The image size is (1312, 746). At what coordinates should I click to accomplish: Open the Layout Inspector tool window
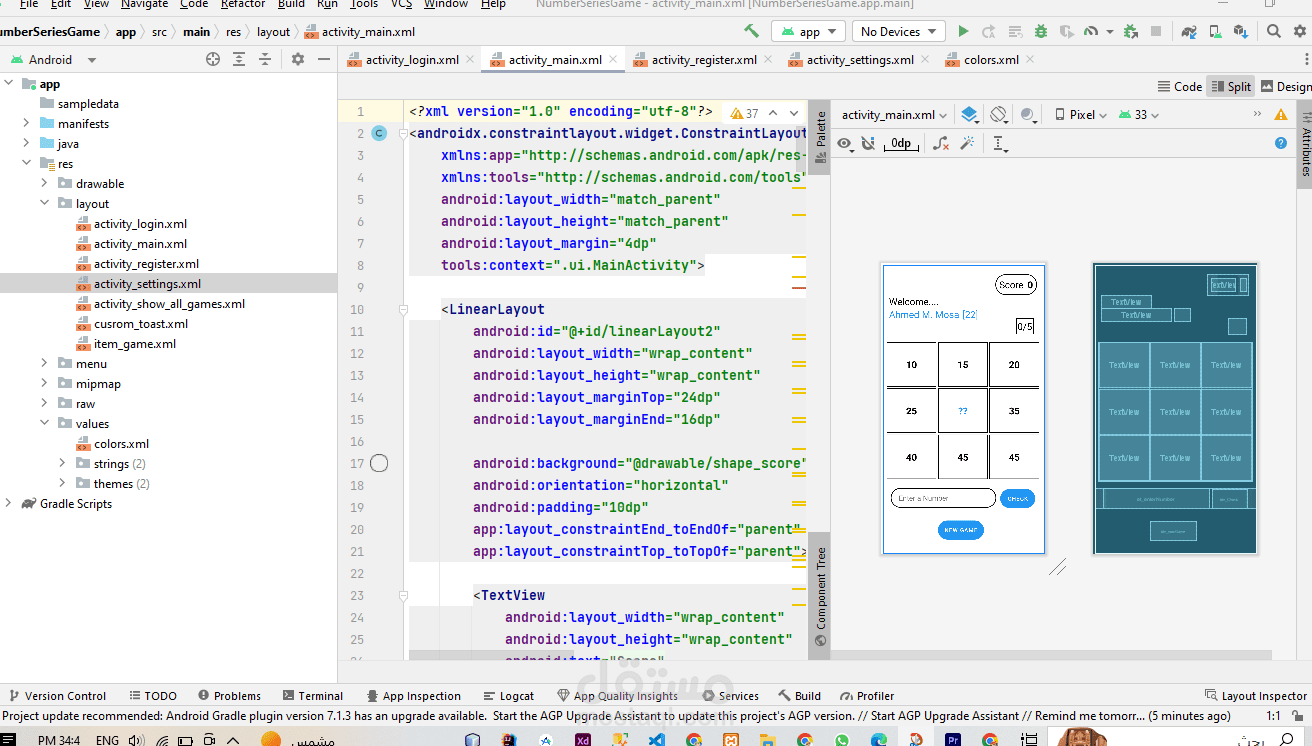click(1256, 696)
